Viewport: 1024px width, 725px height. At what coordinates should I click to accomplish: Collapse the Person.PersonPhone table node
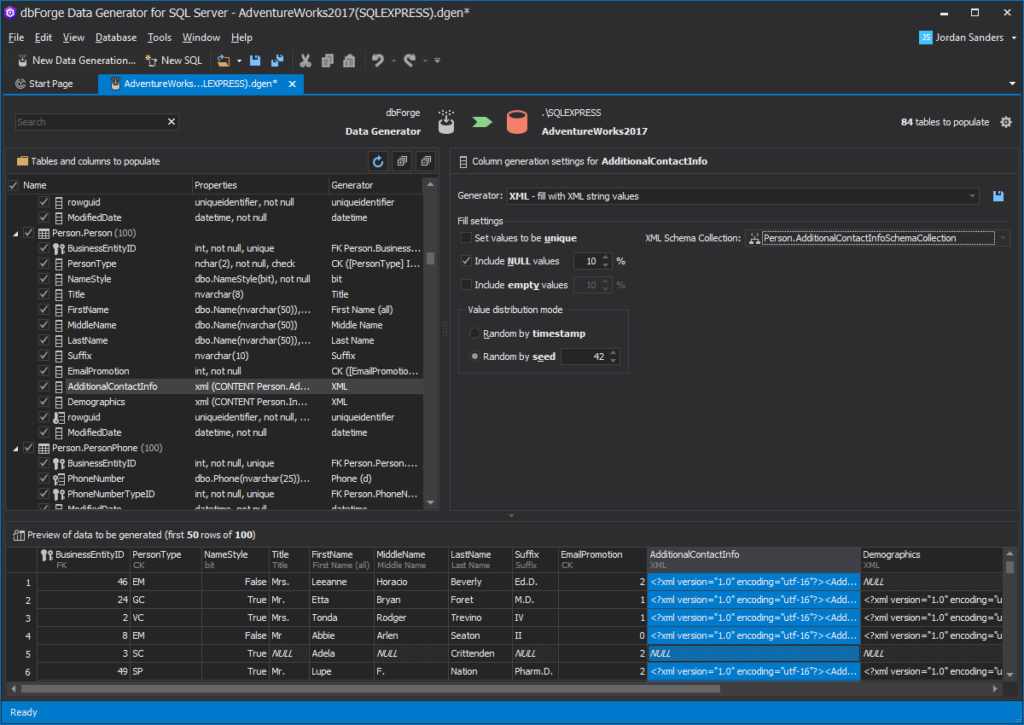pyautogui.click(x=16, y=448)
